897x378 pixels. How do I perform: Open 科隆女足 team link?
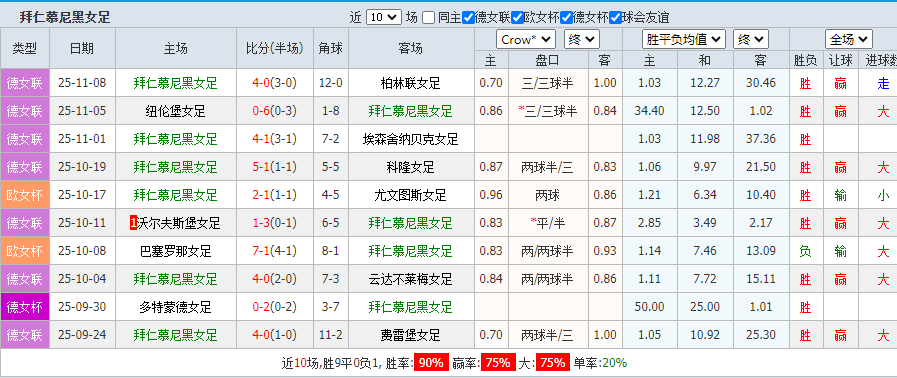[411, 168]
